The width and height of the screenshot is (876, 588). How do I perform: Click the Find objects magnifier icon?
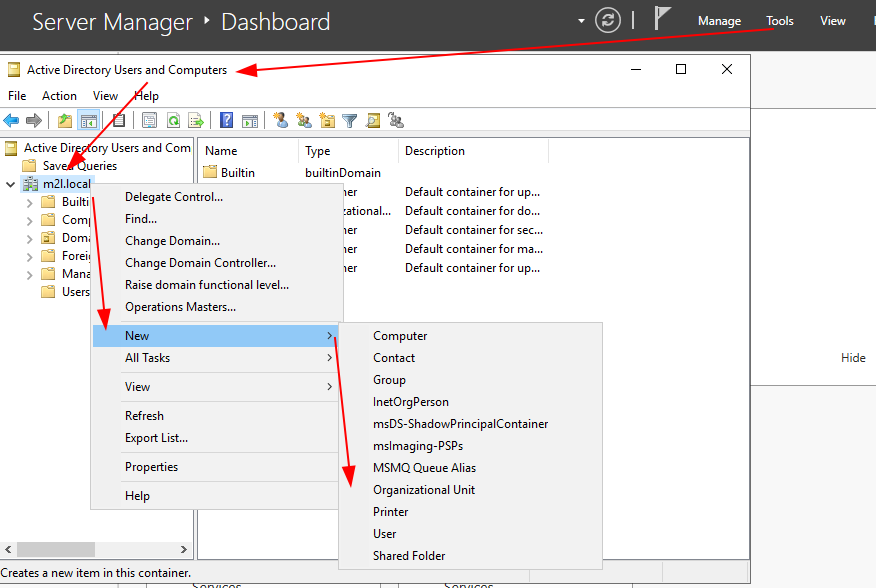click(x=373, y=120)
